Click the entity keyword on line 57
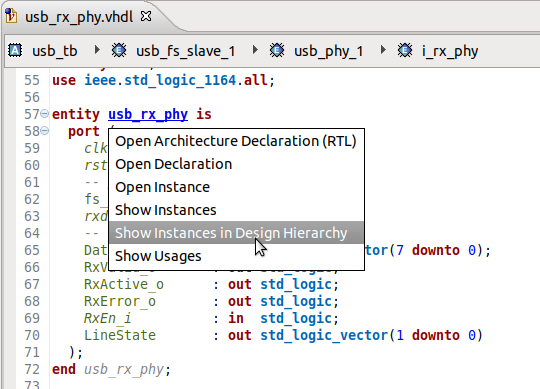The height and width of the screenshot is (389, 540). click(76, 114)
